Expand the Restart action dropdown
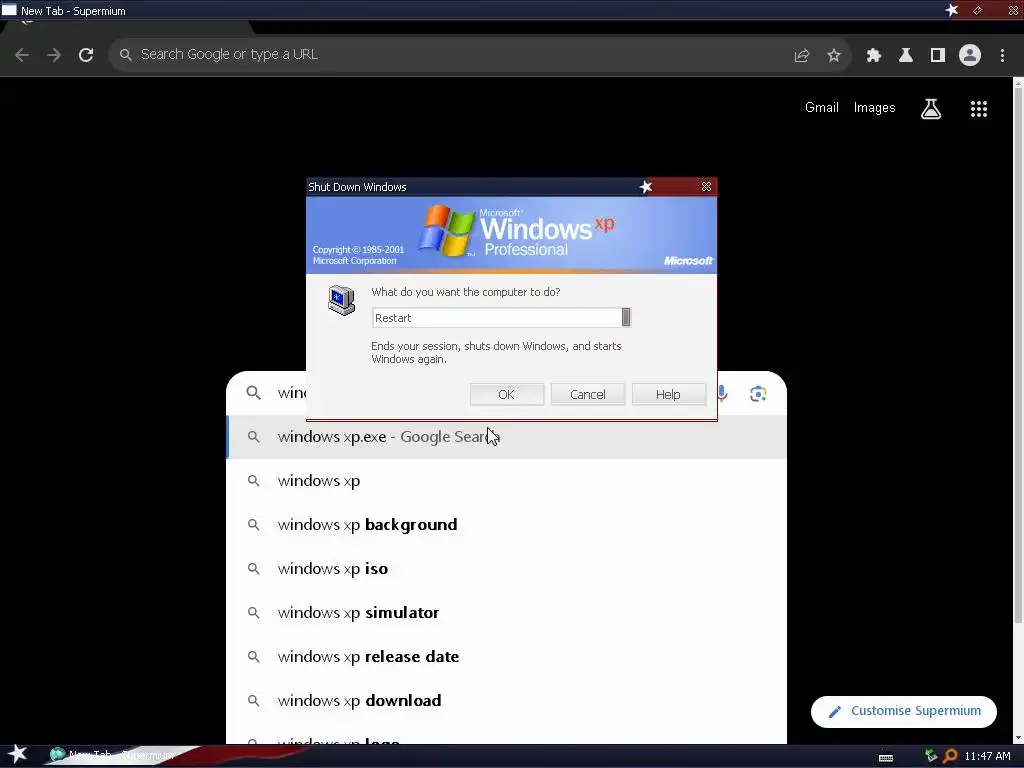Viewport: 1024px width, 768px height. (x=626, y=317)
